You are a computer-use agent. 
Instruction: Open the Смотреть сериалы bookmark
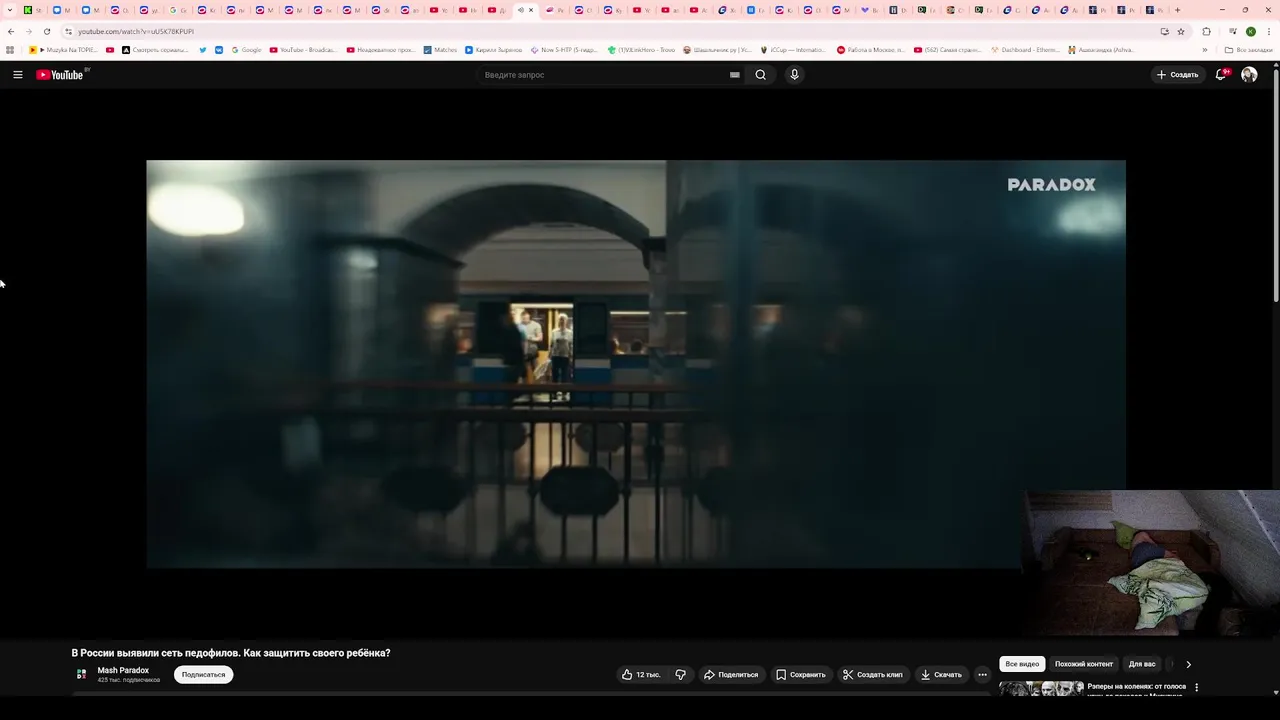pyautogui.click(x=155, y=49)
